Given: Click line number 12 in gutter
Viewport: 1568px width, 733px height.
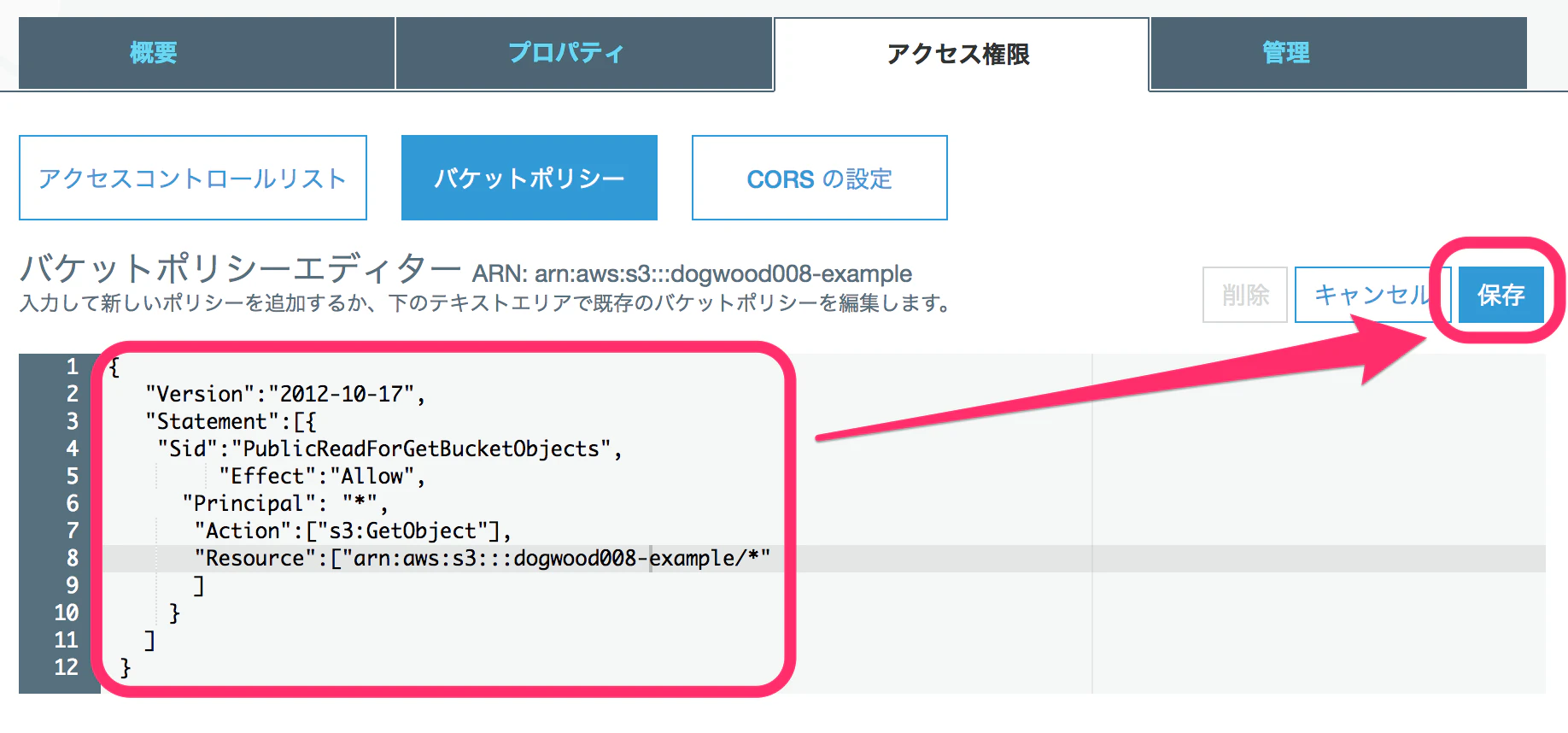Looking at the screenshot, I should [67, 667].
